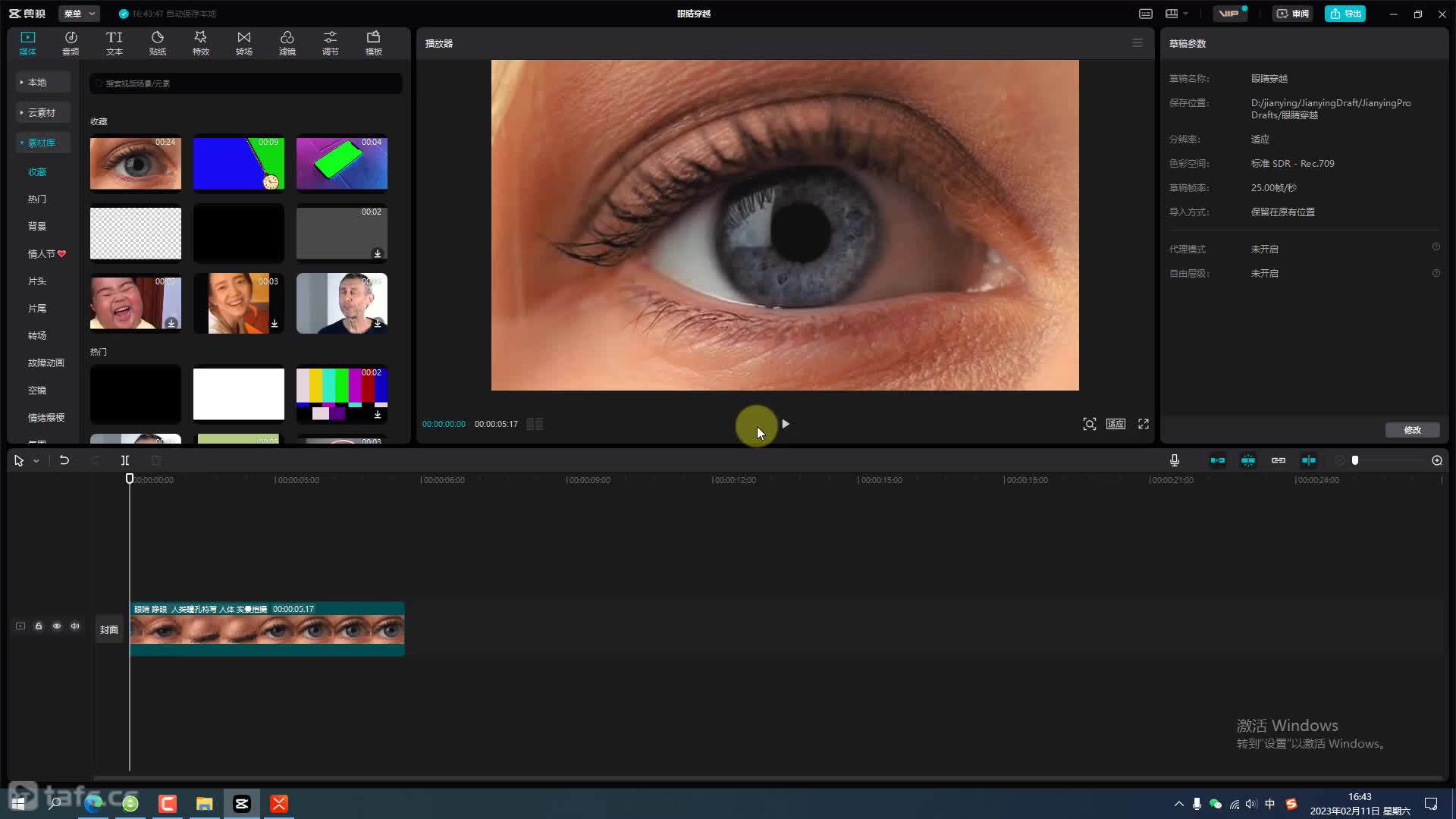The image size is (1456, 819).
Task: Open the 特效 effects tab
Action: (x=201, y=43)
